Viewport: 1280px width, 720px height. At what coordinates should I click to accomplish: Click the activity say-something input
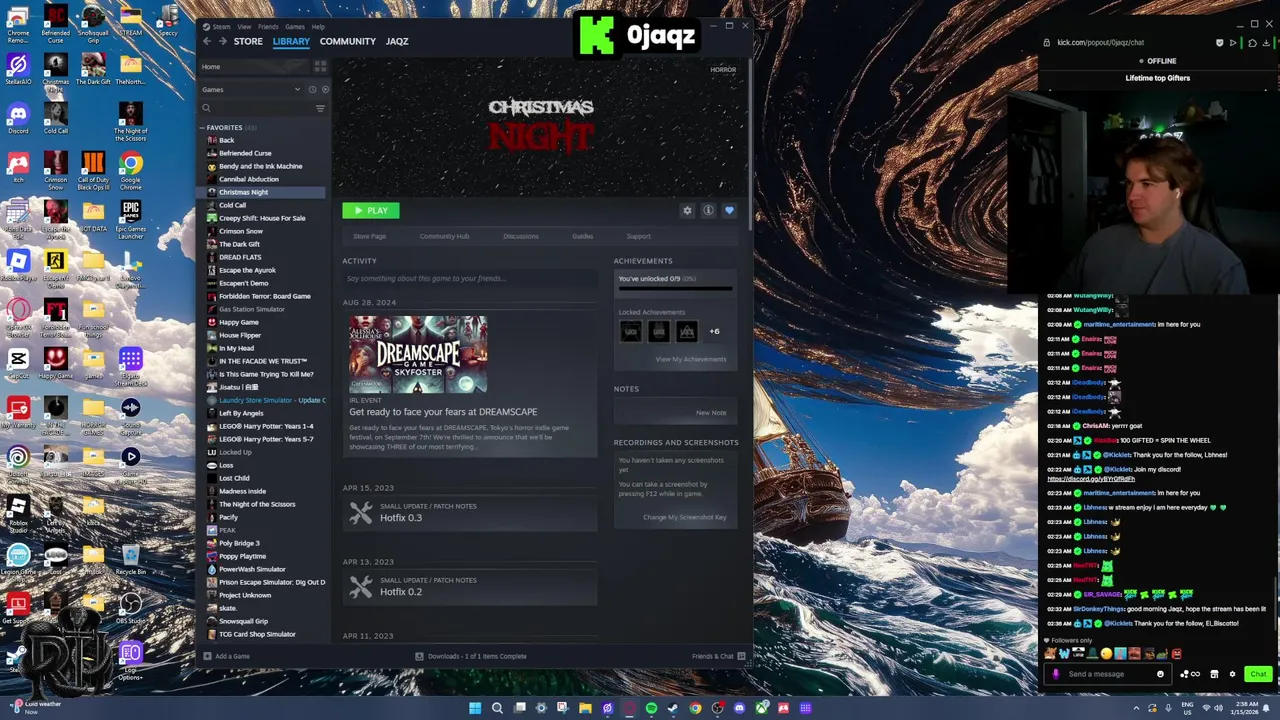point(470,278)
